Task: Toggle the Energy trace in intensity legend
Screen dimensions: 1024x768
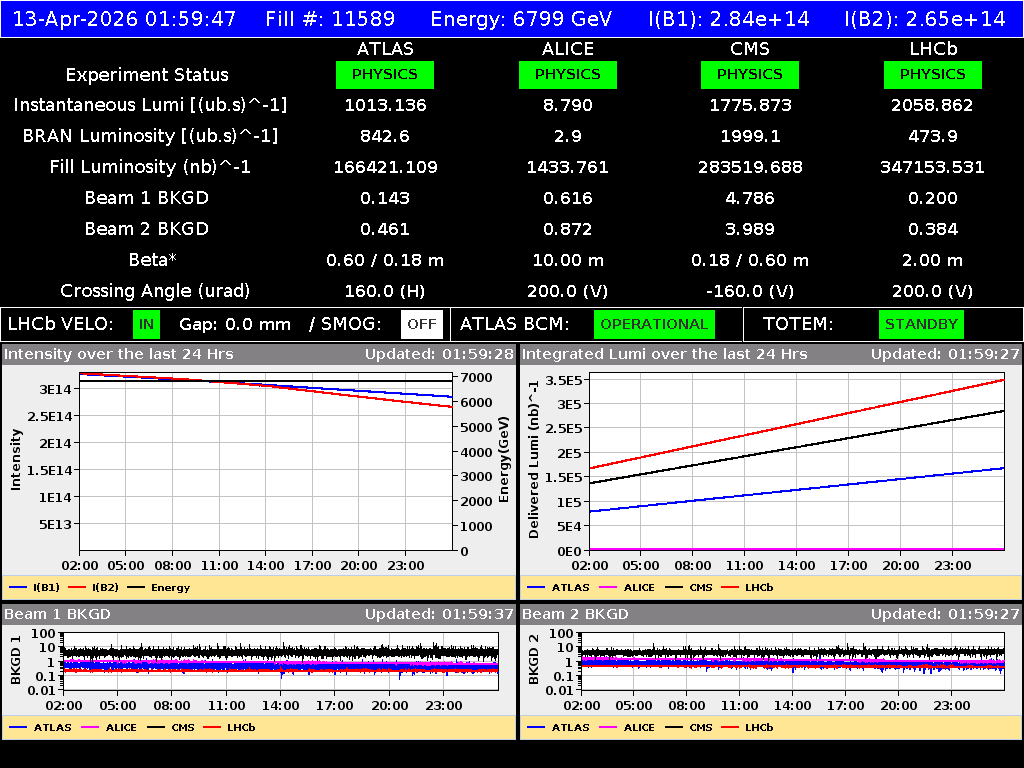Action: [168, 587]
